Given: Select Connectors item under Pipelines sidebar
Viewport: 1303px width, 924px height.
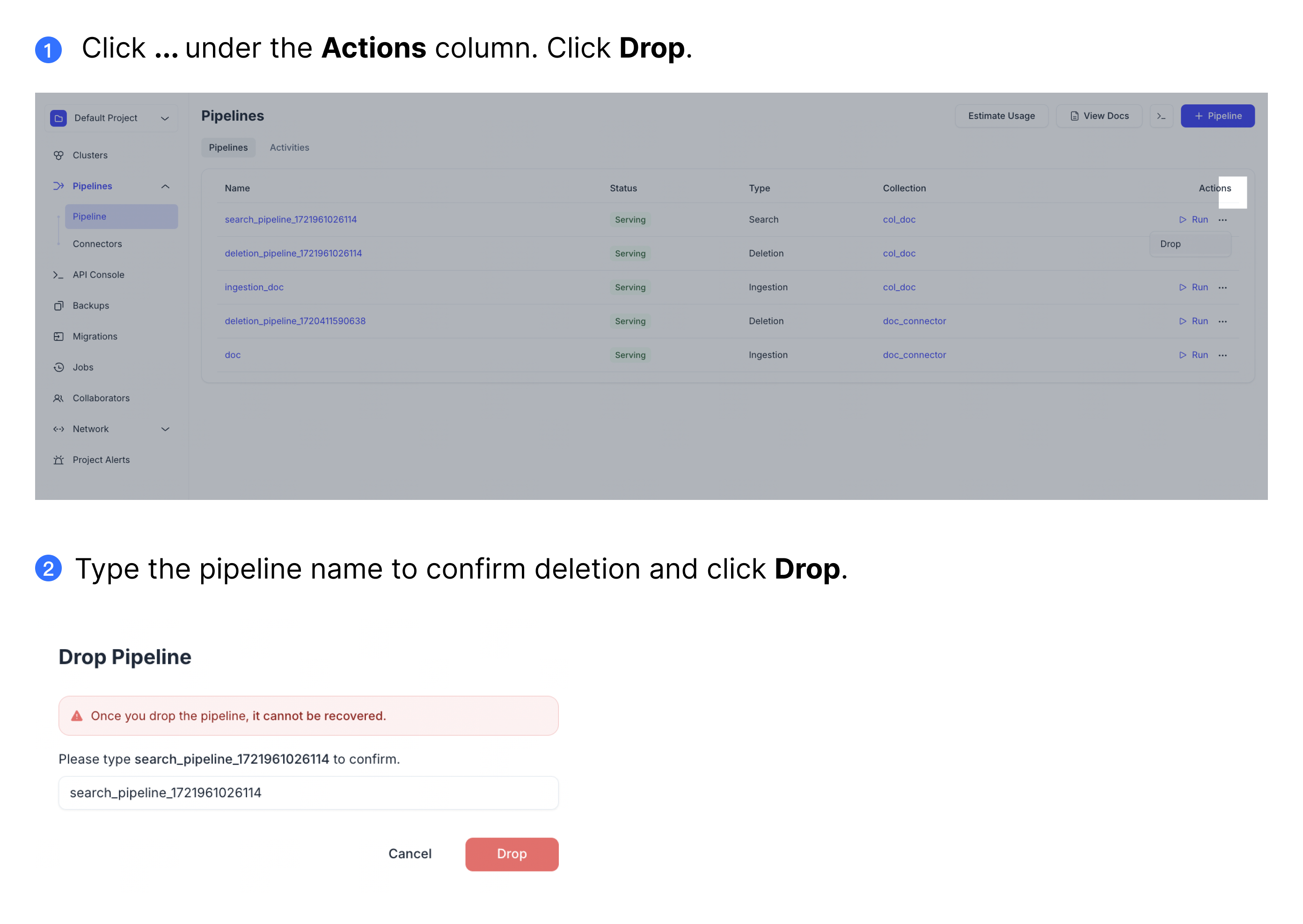Looking at the screenshot, I should [97, 243].
